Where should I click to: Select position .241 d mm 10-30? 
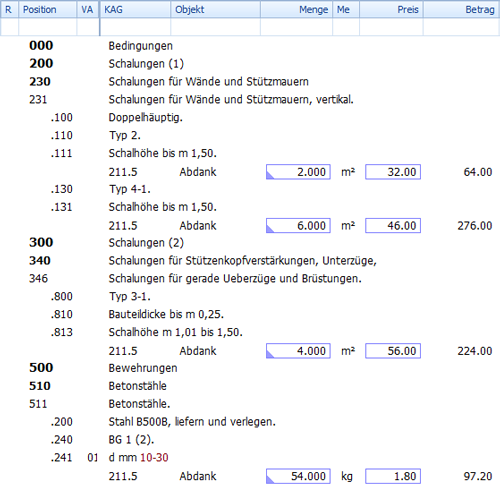pyautogui.click(x=250, y=457)
